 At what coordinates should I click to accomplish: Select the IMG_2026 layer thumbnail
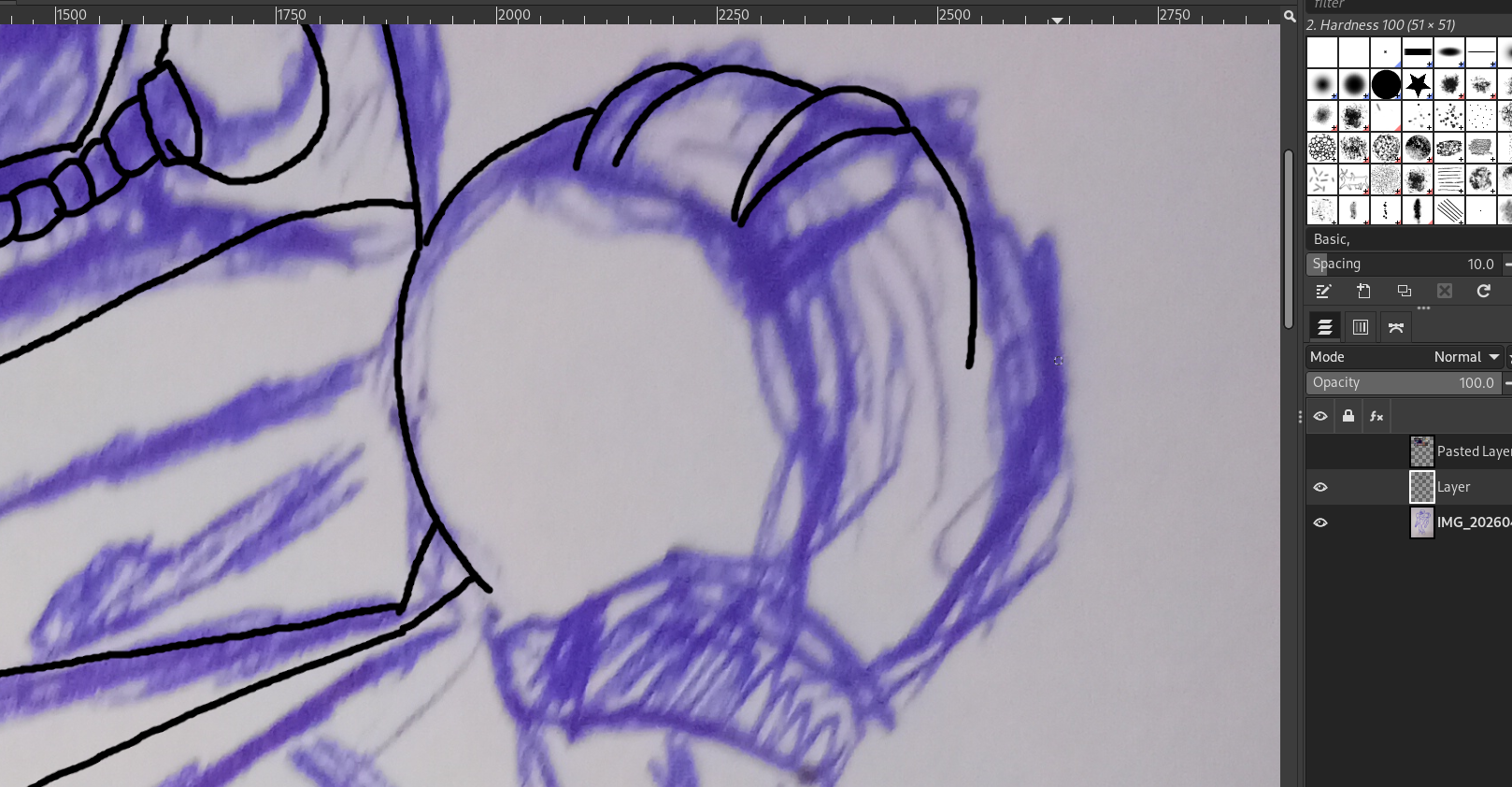1421,522
